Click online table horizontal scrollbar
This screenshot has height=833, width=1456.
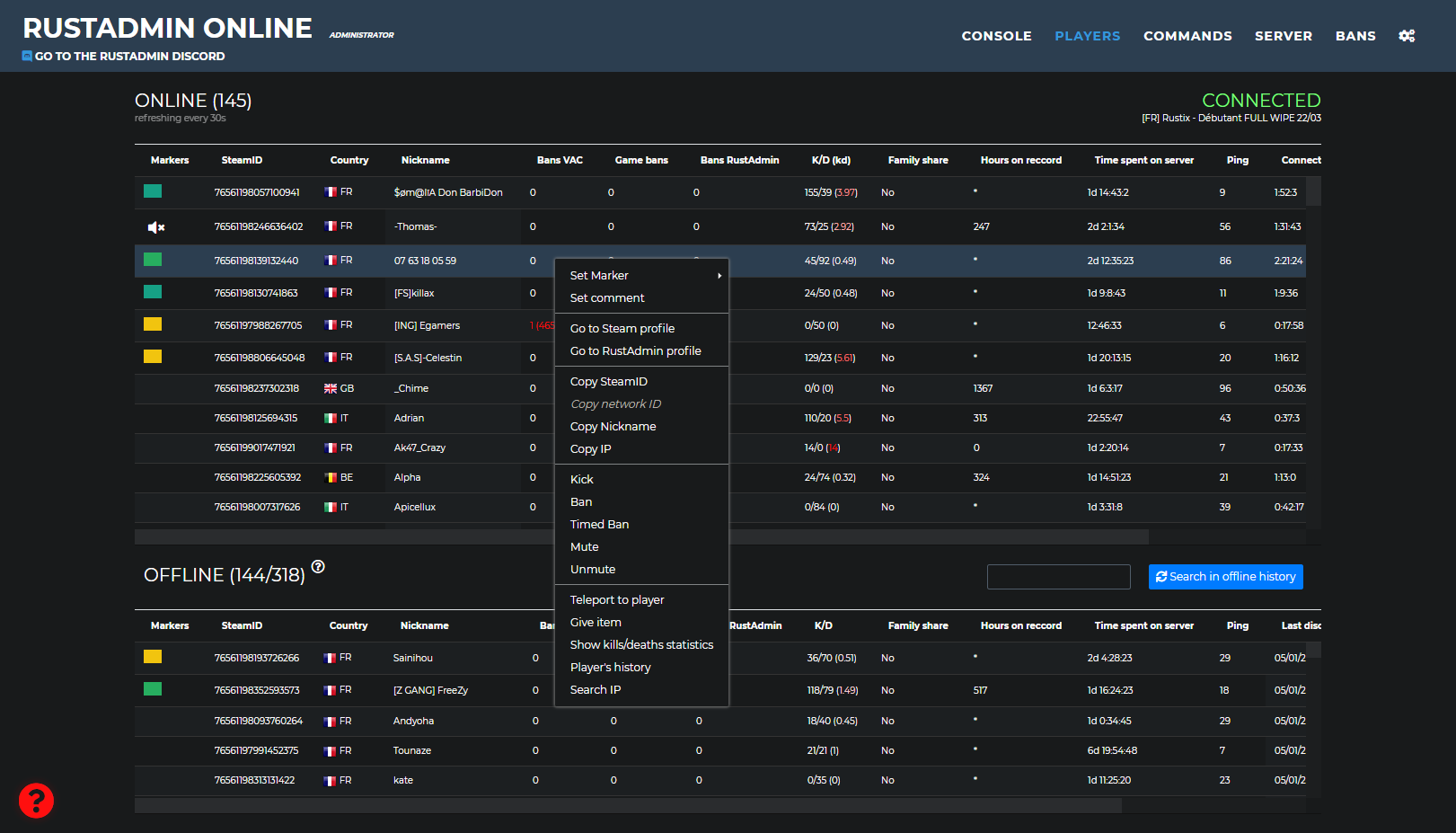pyautogui.click(x=641, y=537)
